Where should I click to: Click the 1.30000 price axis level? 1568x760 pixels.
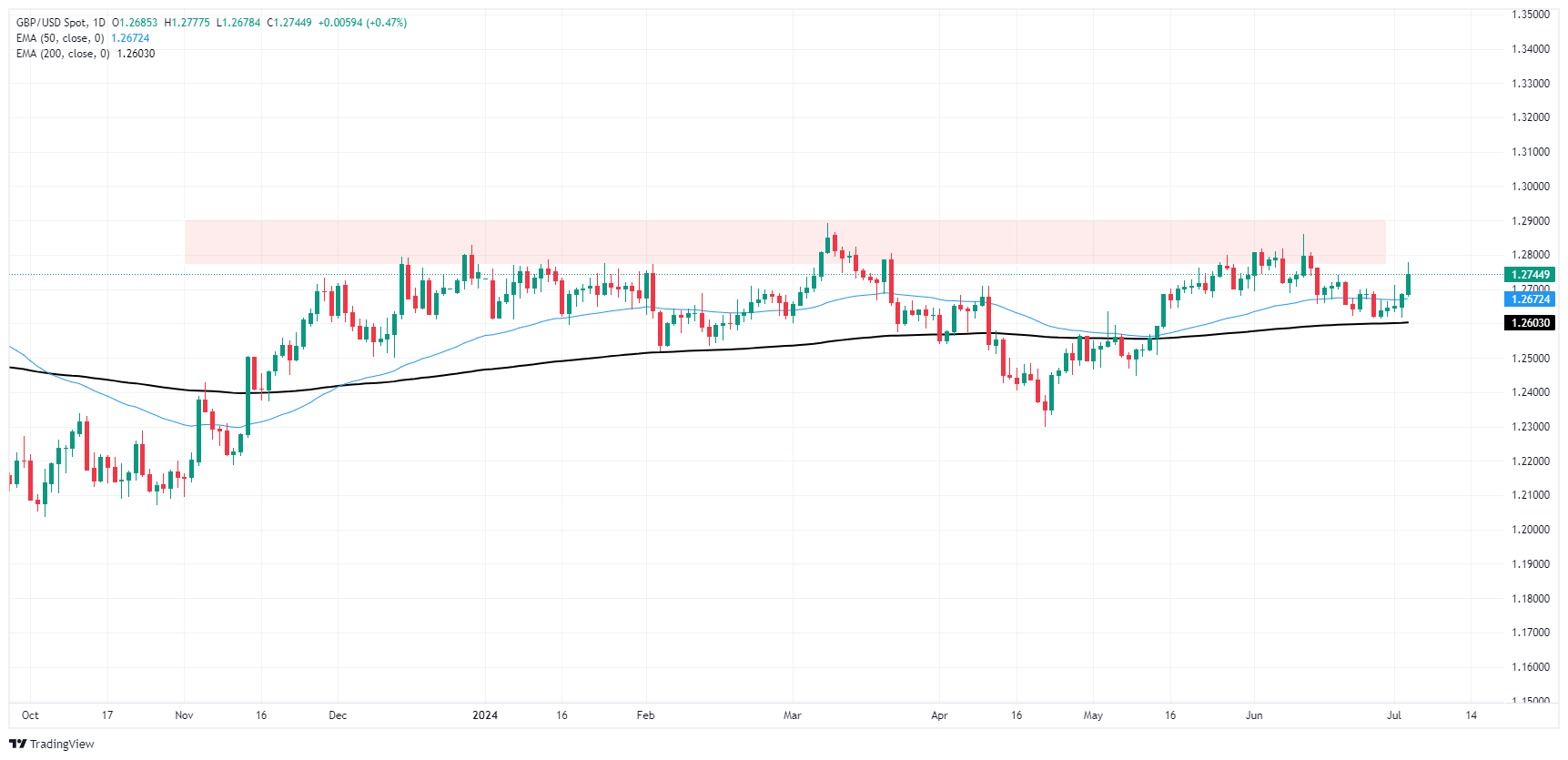coord(1530,187)
